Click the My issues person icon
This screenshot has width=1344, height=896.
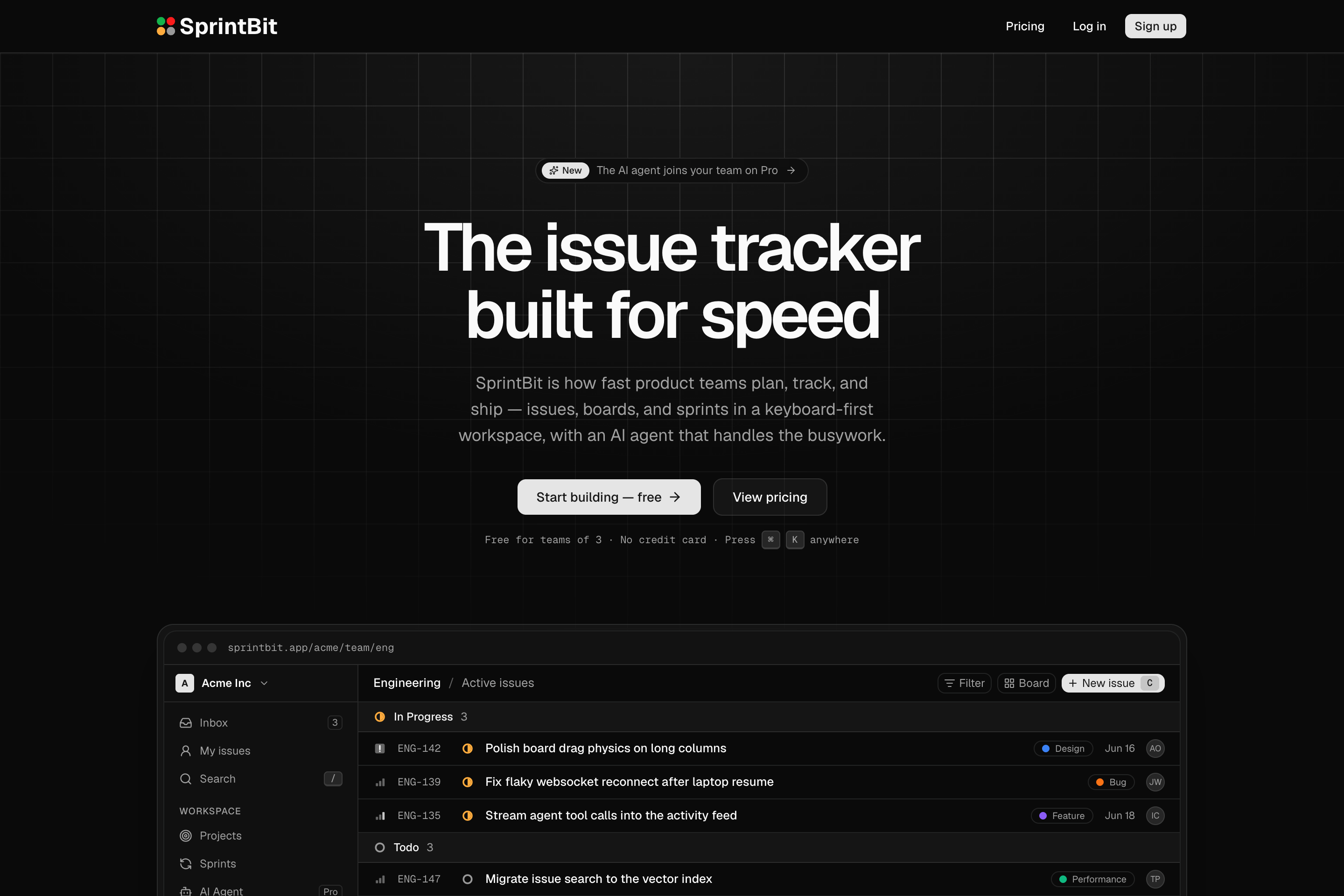pyautogui.click(x=186, y=751)
